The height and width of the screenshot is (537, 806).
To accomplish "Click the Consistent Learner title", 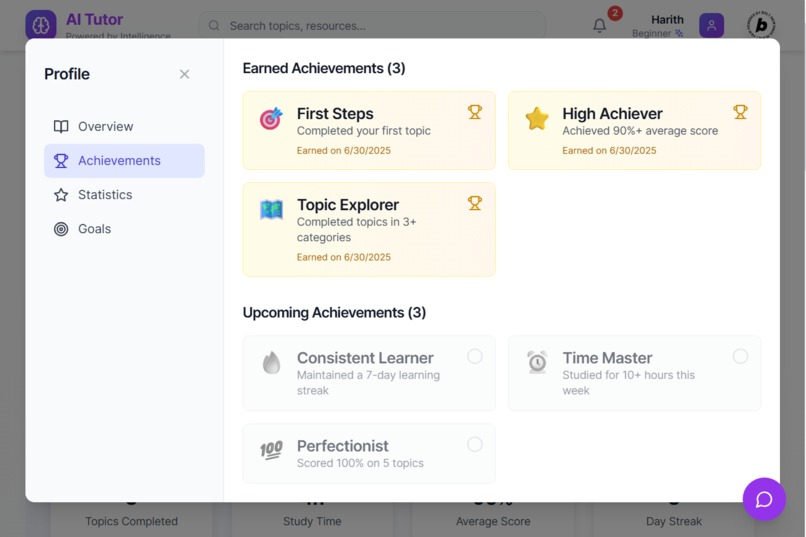I will click(365, 358).
